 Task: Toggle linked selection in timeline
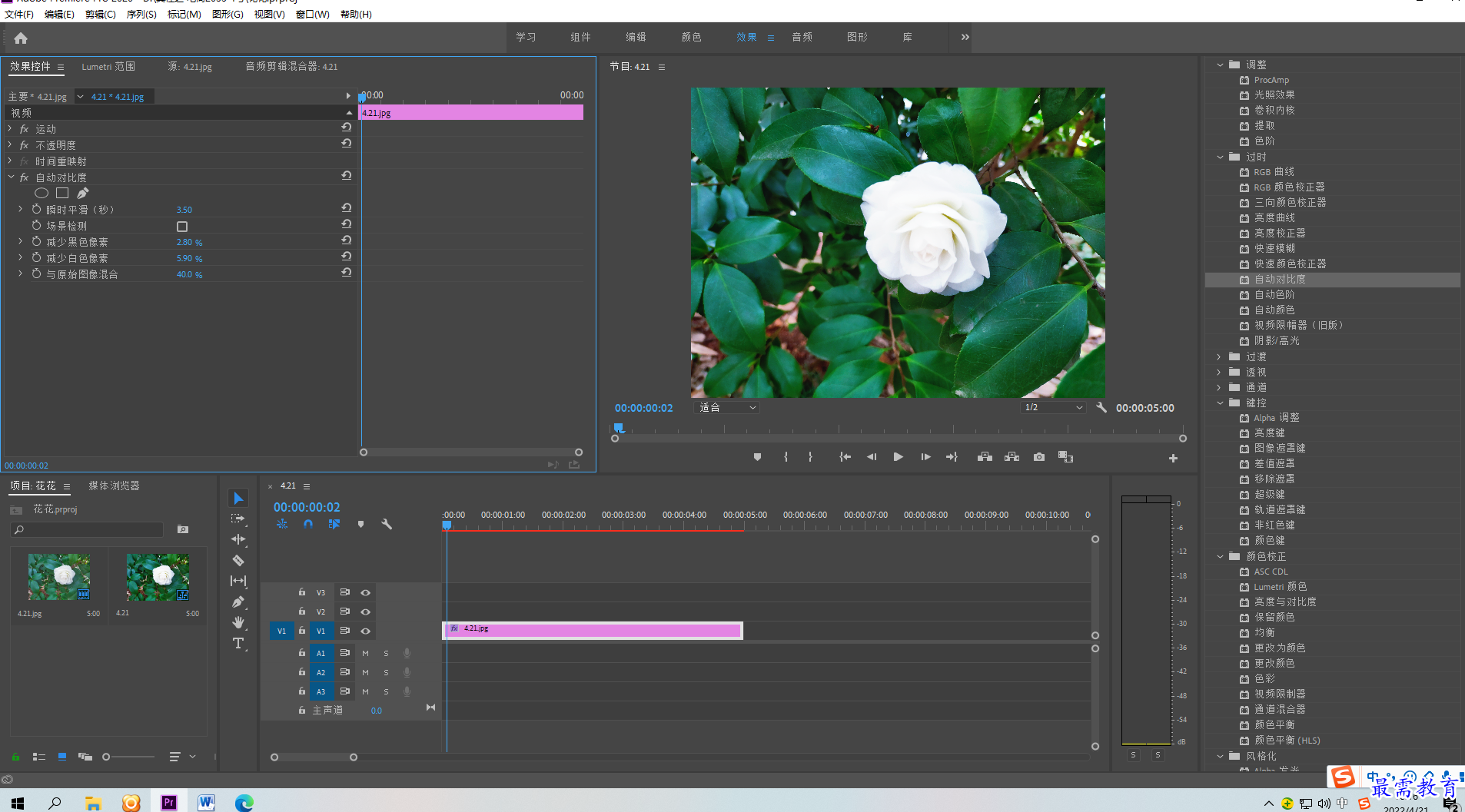[x=334, y=524]
